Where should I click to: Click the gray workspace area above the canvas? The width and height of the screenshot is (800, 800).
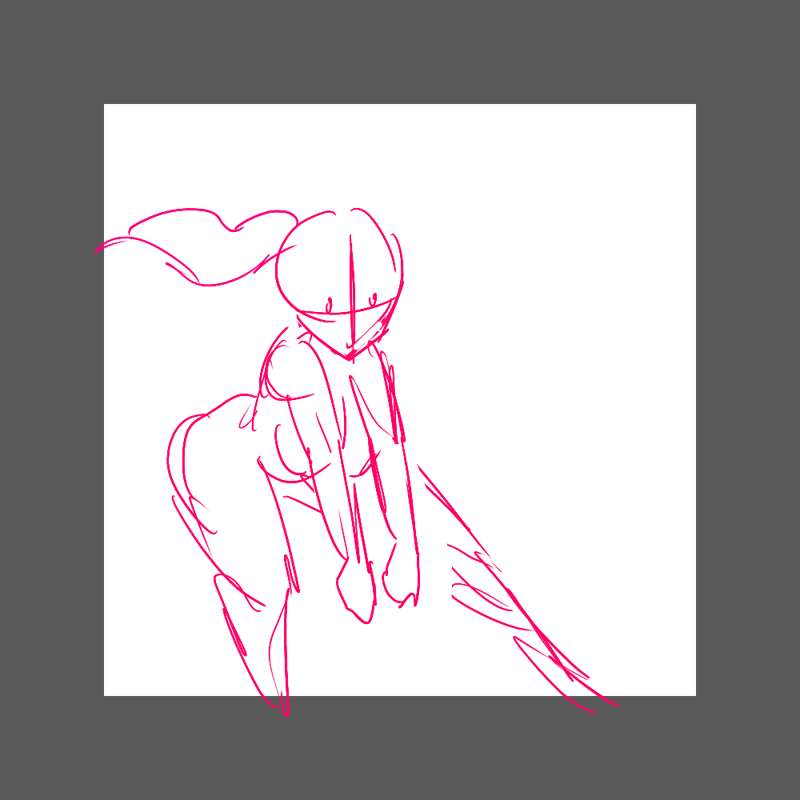400,50
